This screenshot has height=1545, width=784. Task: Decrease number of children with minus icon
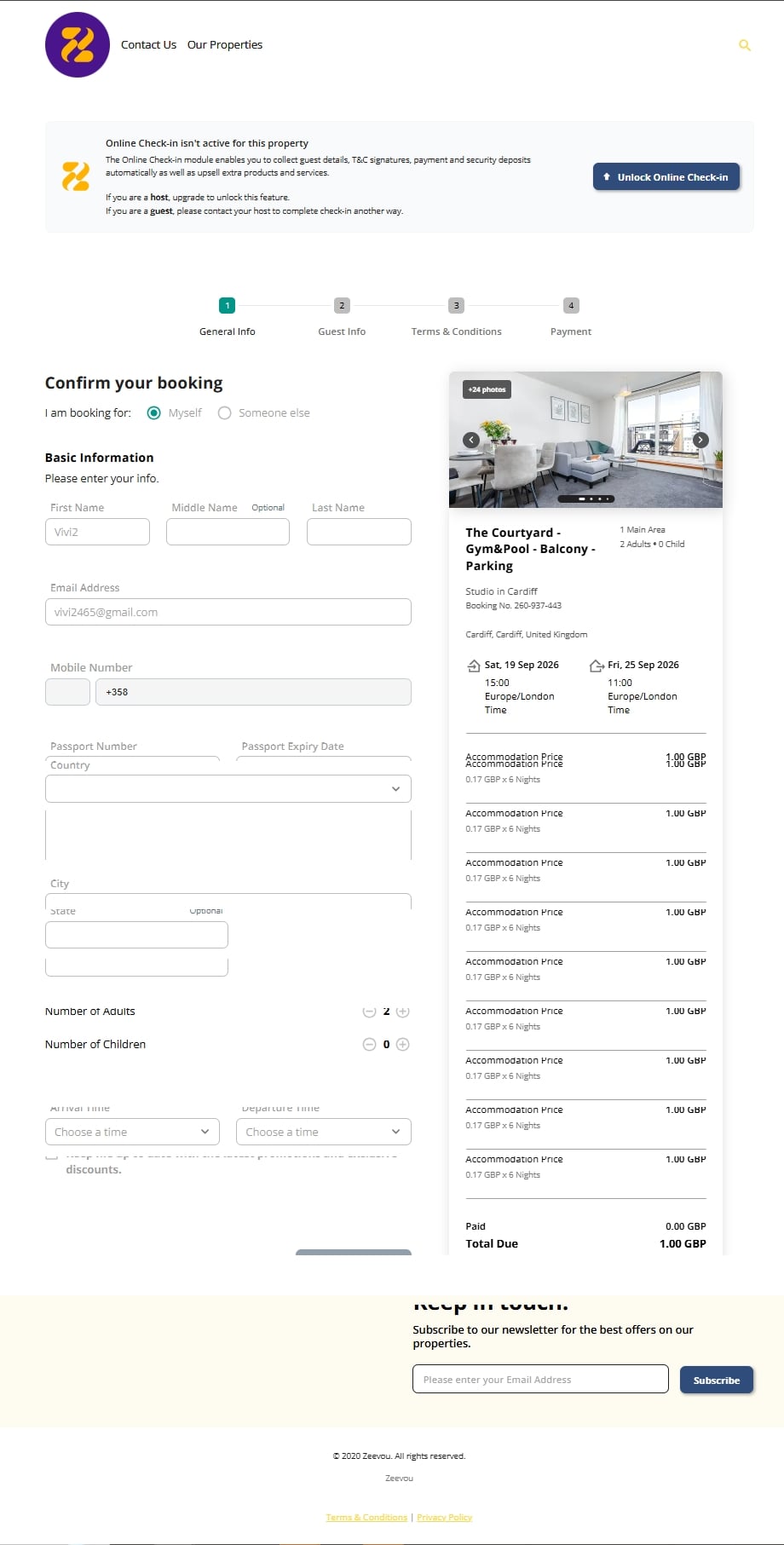[369, 1044]
